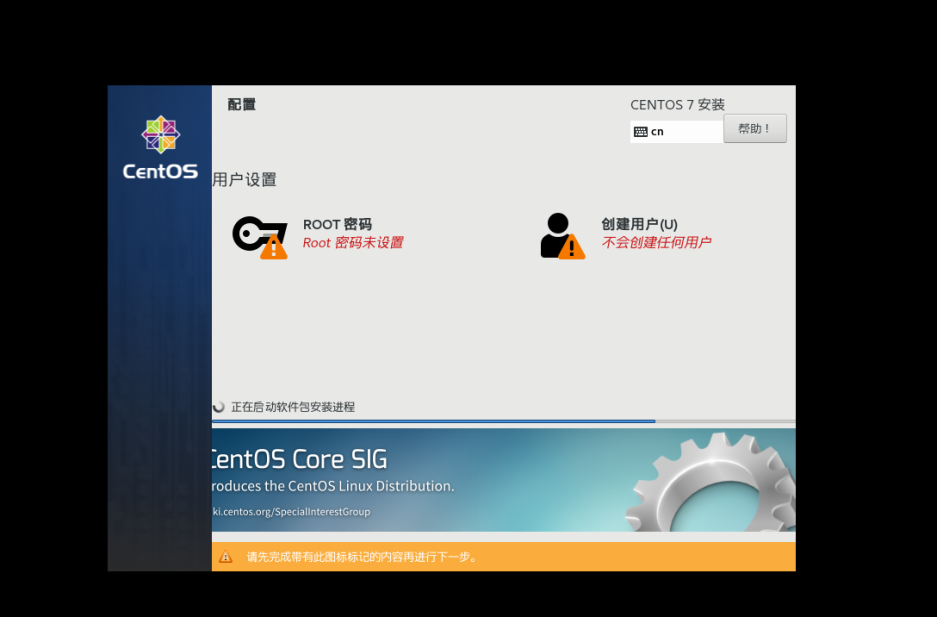Click the SpecialInterestGroup wiki URL text

tap(292, 512)
